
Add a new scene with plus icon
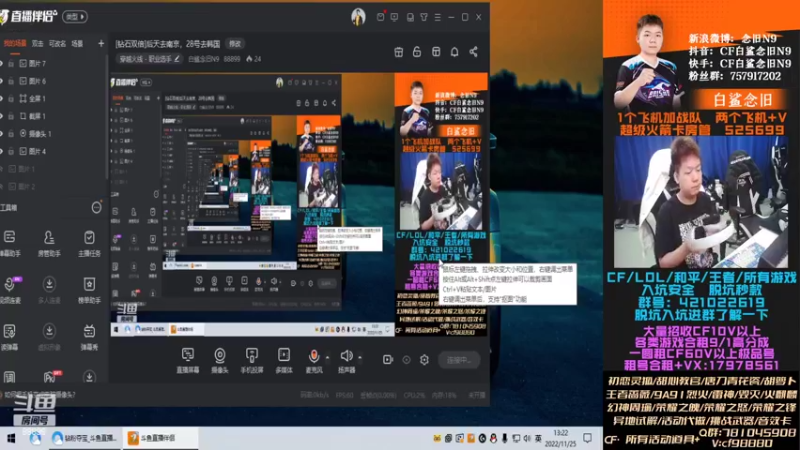pos(101,44)
